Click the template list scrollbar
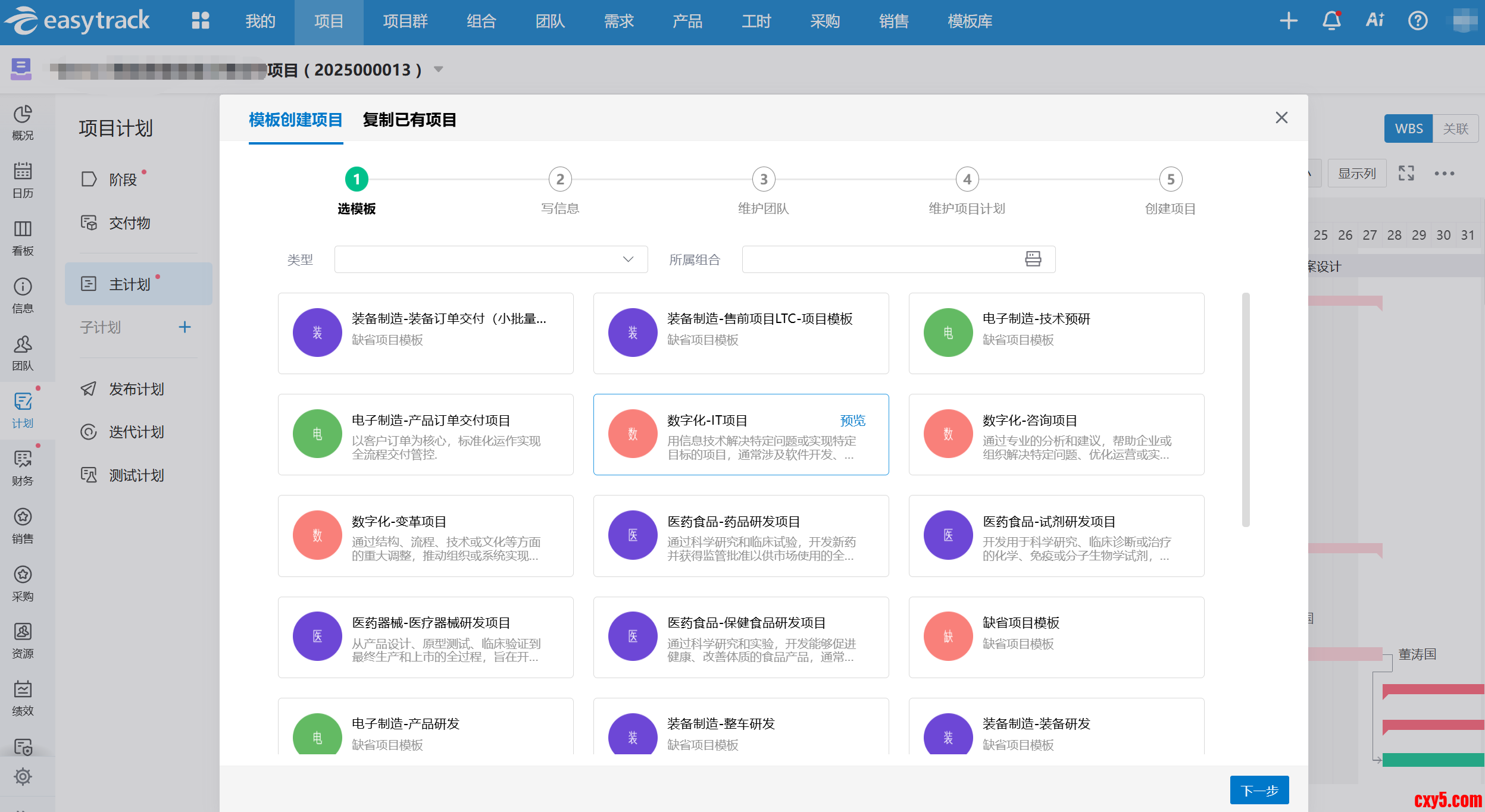This screenshot has width=1485, height=812. (x=1246, y=409)
